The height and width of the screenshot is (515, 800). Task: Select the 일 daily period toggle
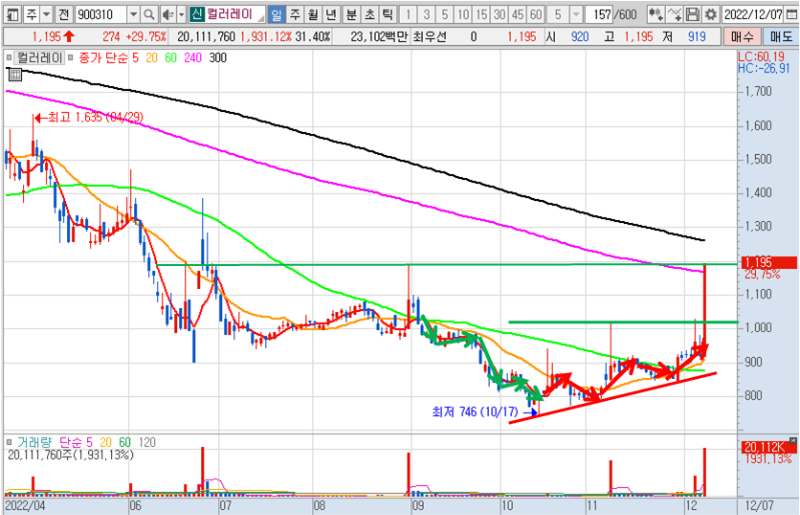tap(277, 15)
